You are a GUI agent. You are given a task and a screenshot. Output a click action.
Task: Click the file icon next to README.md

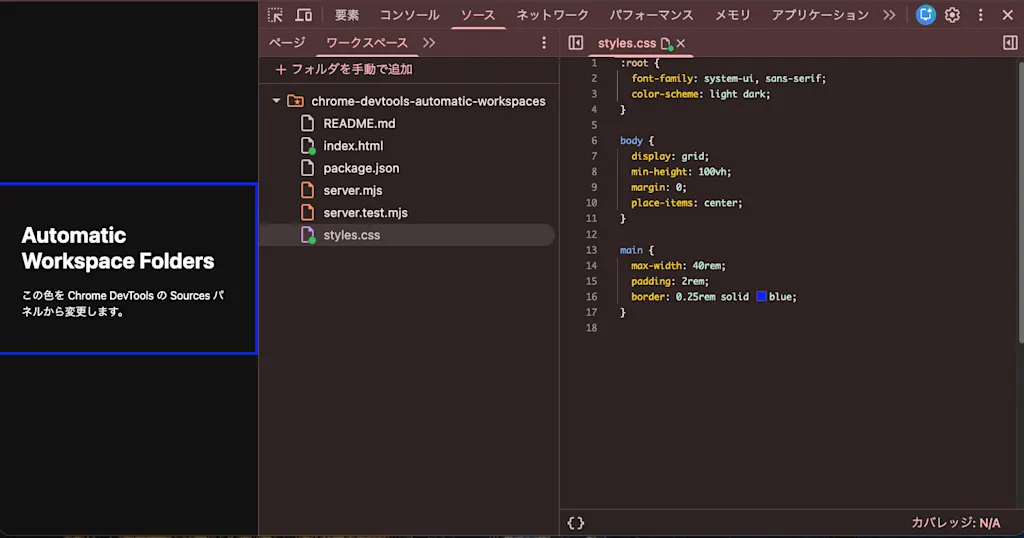(307, 123)
